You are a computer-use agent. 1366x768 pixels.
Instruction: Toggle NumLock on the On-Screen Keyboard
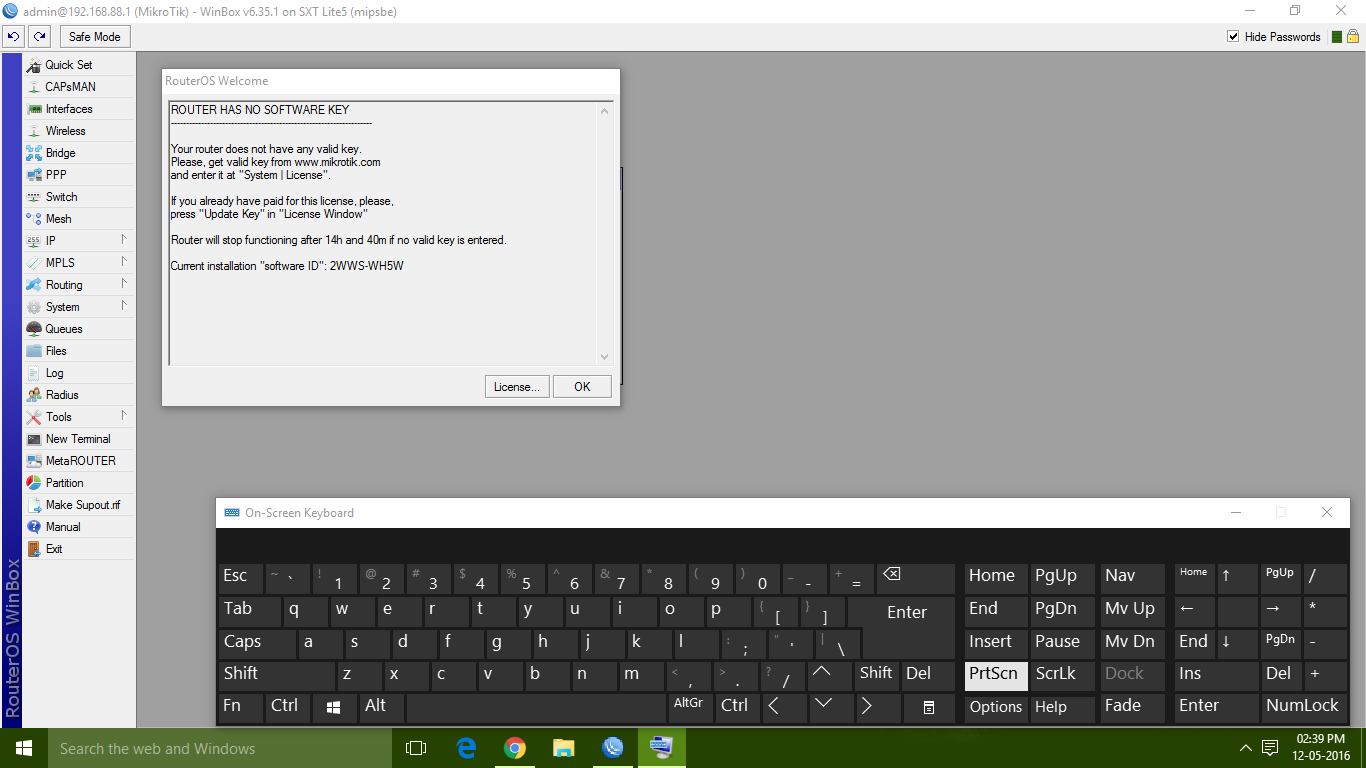pos(1302,708)
